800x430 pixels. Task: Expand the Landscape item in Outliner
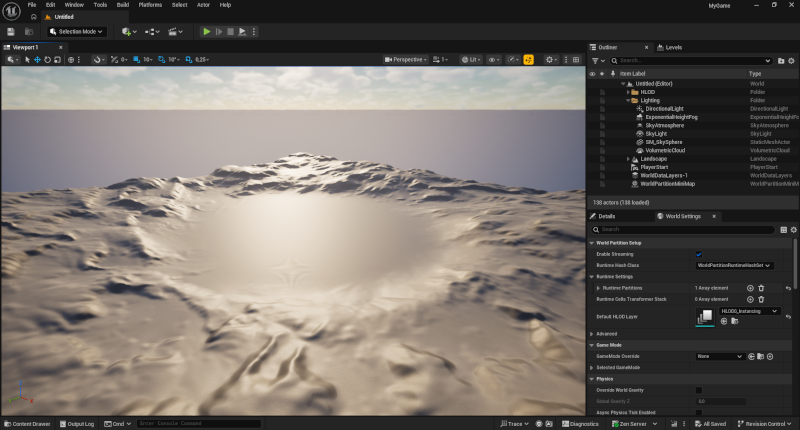pos(629,159)
